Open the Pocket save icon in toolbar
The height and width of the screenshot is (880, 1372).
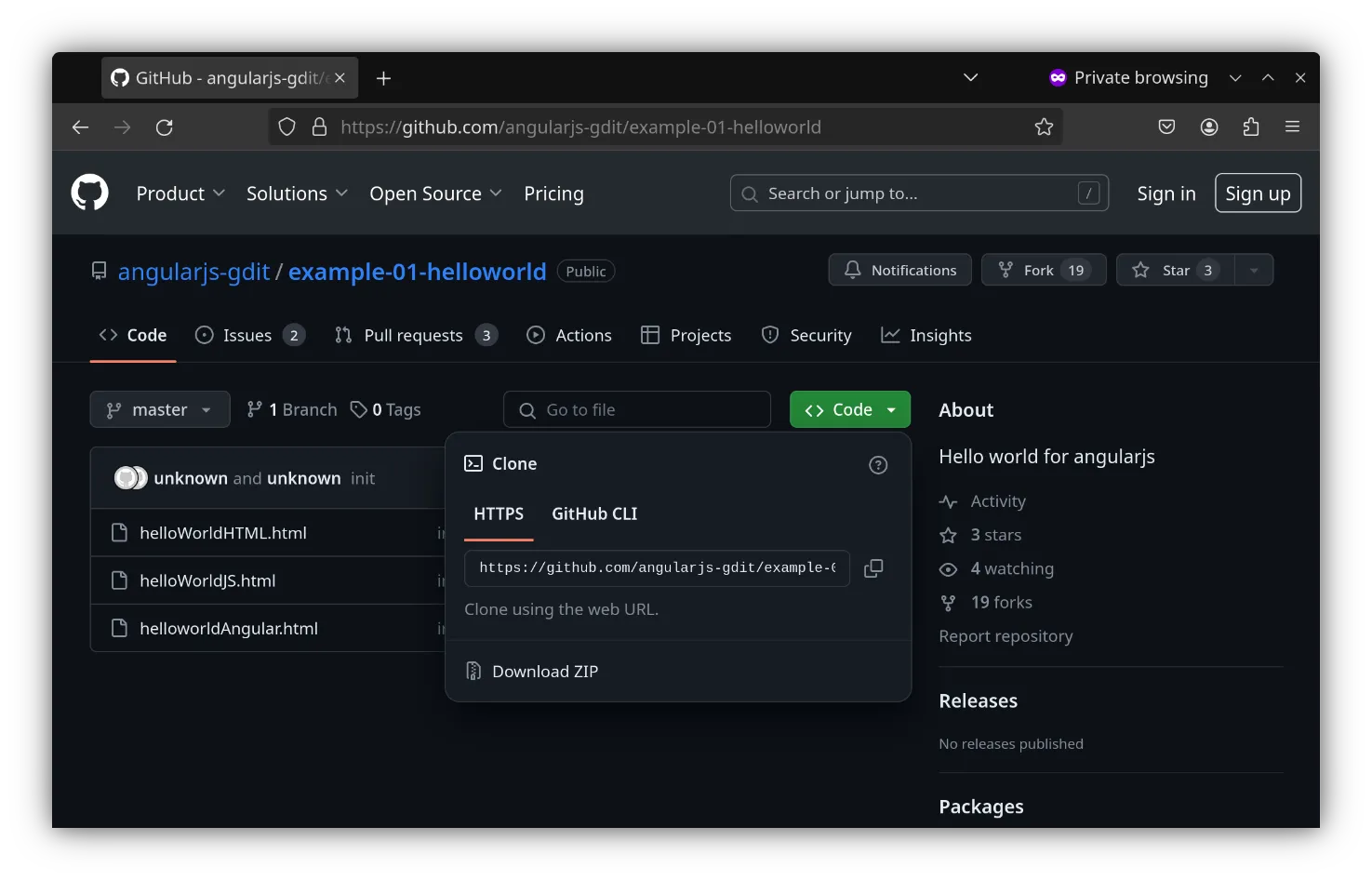[1166, 127]
